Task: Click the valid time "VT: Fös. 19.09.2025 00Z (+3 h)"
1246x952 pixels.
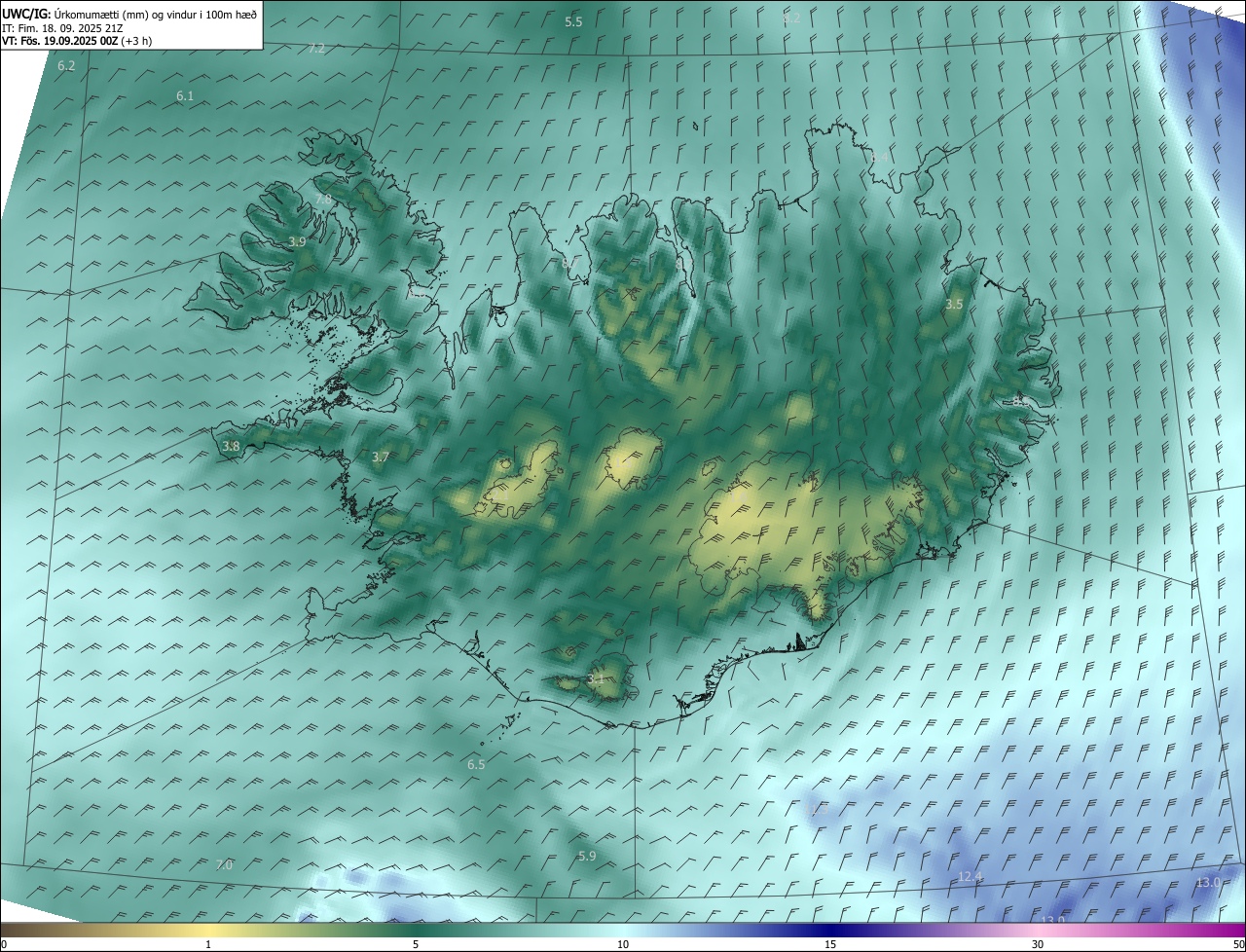Action: (77, 41)
